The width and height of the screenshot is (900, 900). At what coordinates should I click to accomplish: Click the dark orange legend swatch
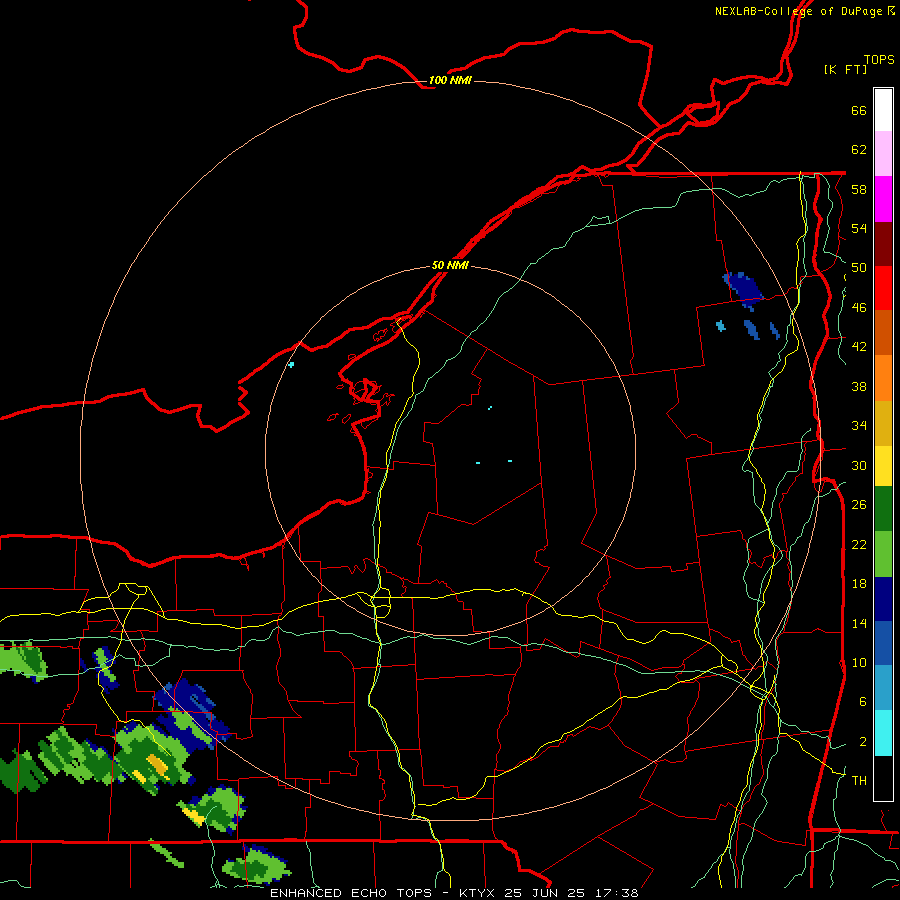(x=883, y=332)
